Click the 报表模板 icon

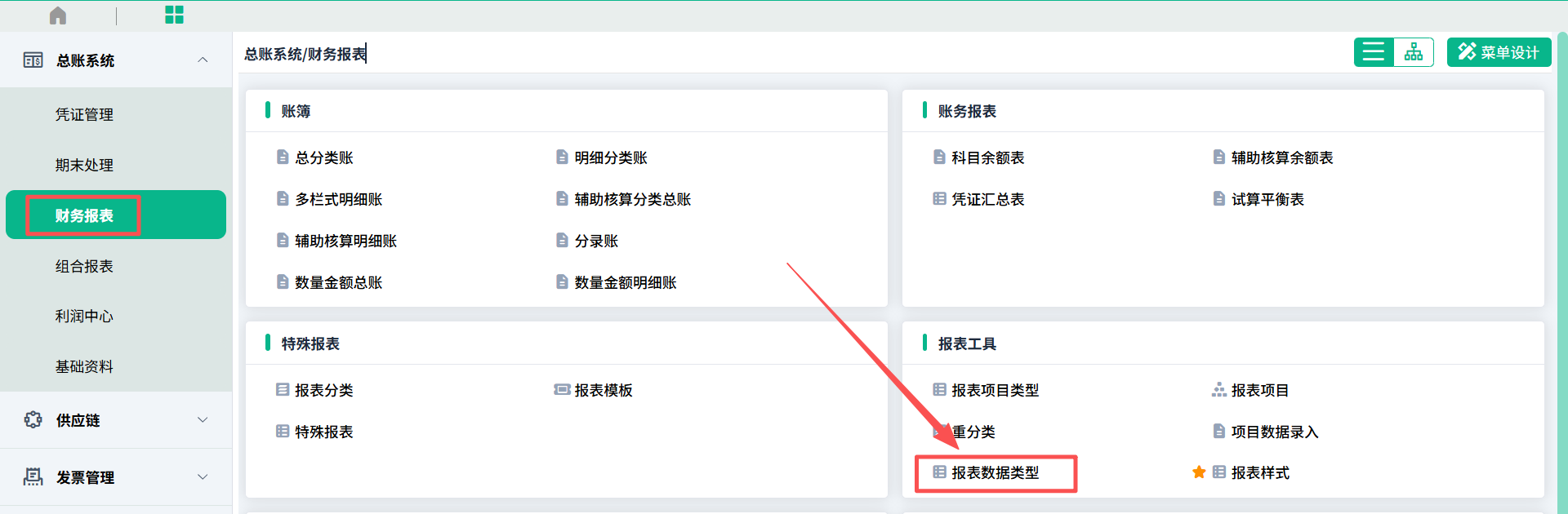click(562, 390)
